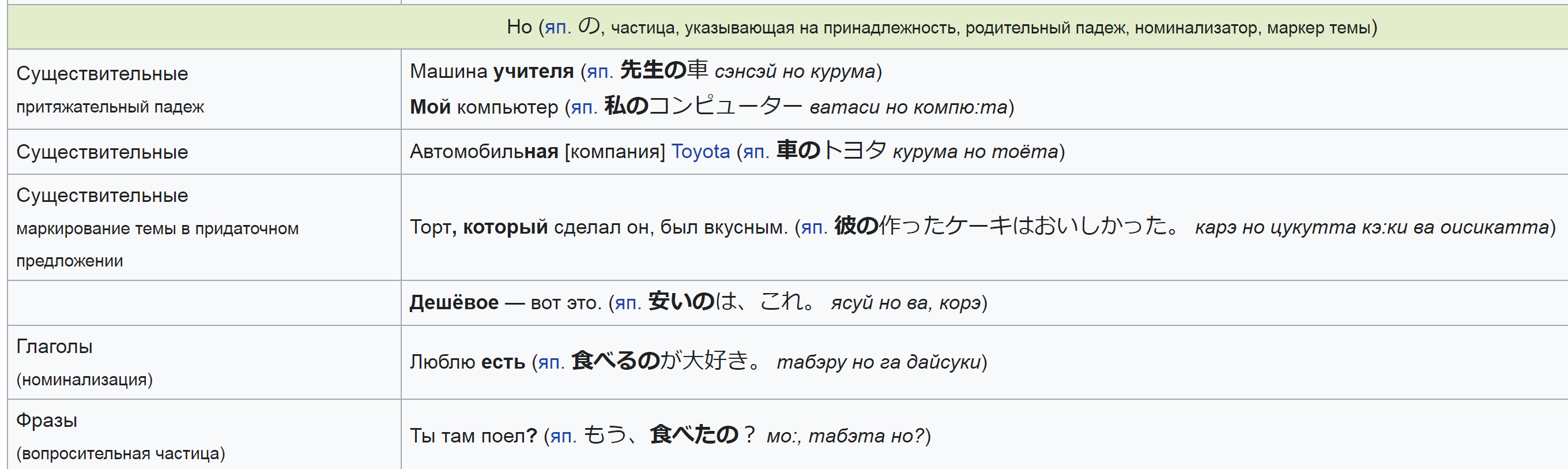The image size is (1568, 469).
Task: Click 'маркирование темы в придаточном' text
Action: tap(157, 229)
